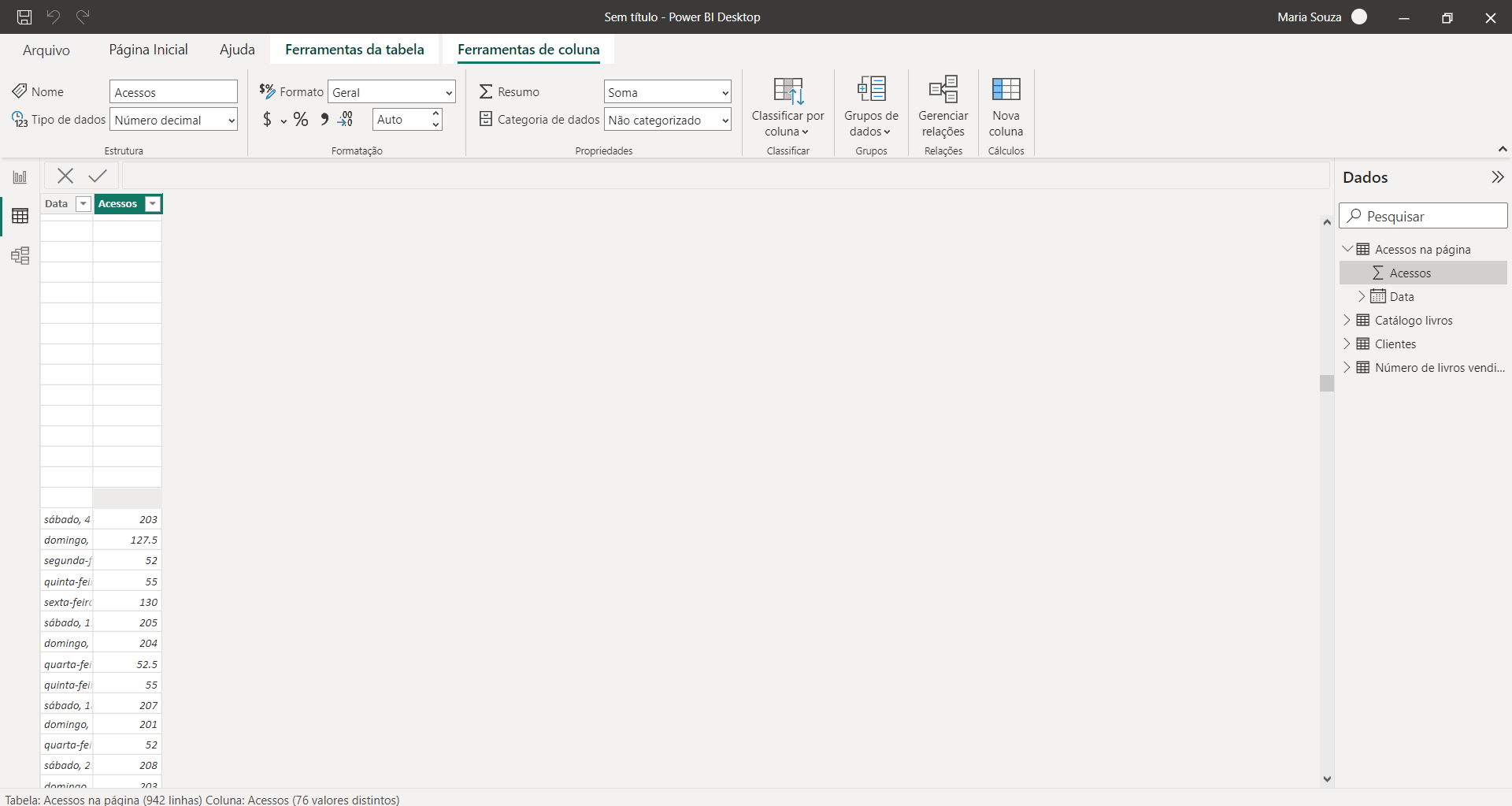This screenshot has width=1512, height=806.
Task: Select cell with value 127.5
Action: click(x=128, y=540)
